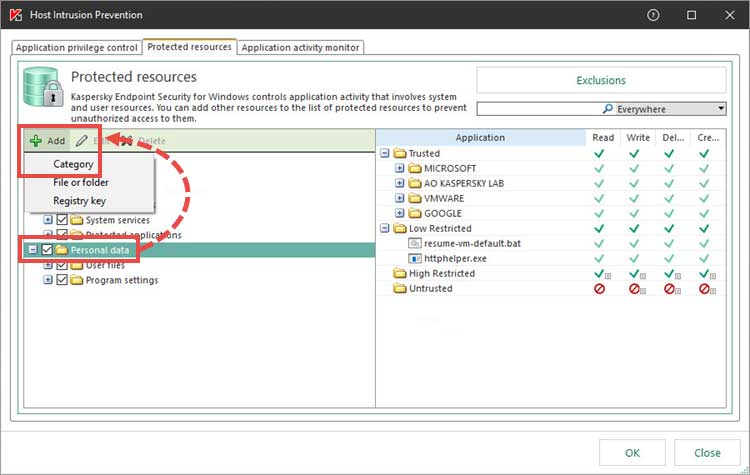Click the Read block icon for Untrusted
Viewport: 750px width, 475px height.
[599, 289]
